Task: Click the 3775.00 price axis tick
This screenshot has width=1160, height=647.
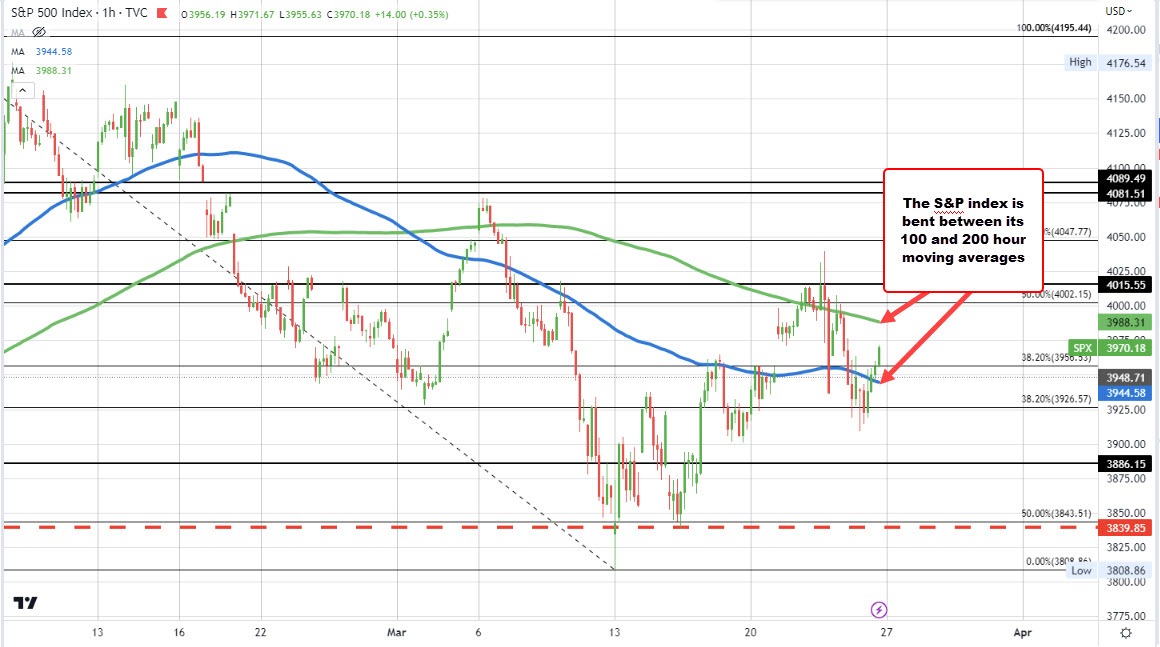Action: click(x=1125, y=617)
